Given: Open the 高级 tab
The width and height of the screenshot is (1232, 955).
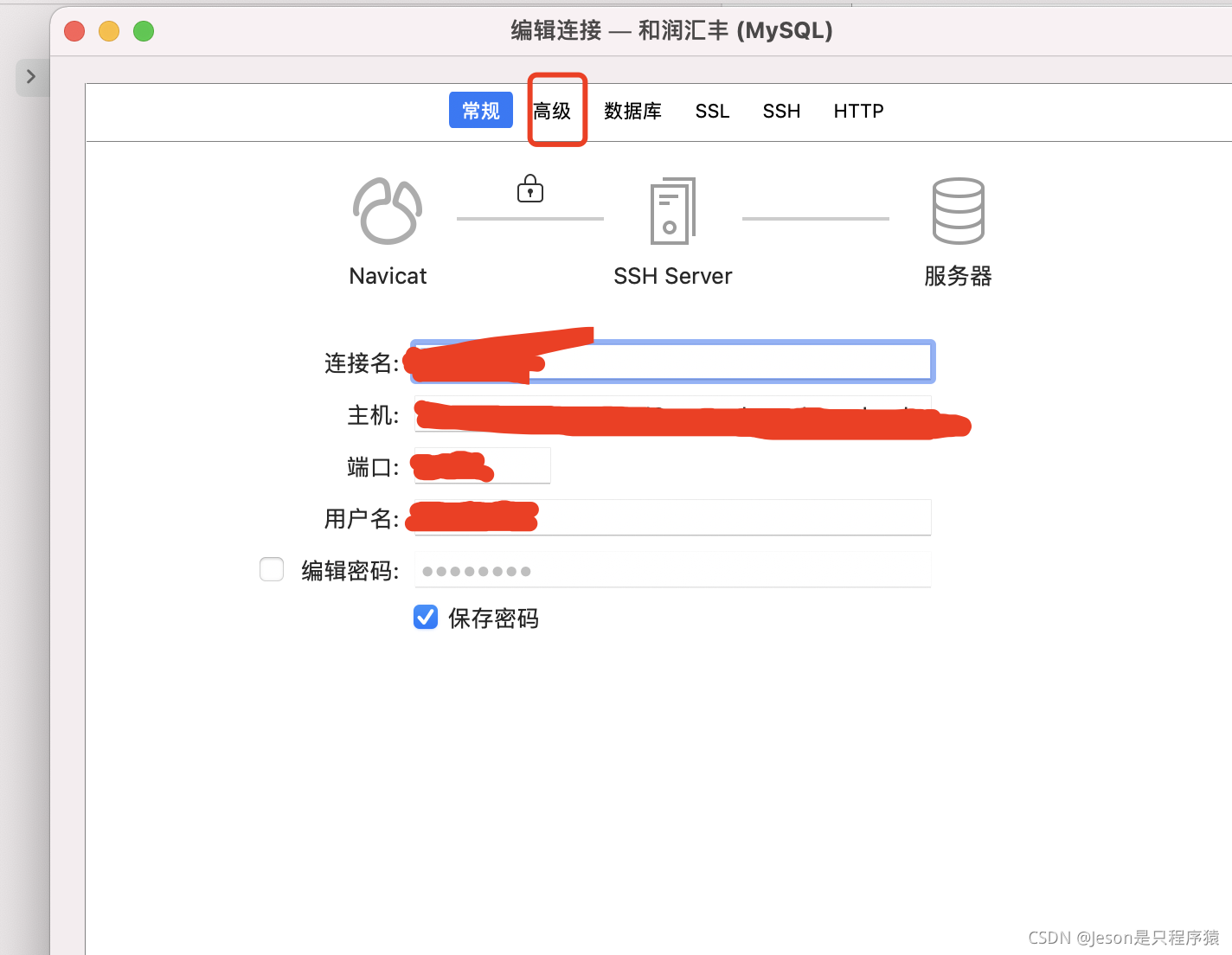Looking at the screenshot, I should point(552,111).
